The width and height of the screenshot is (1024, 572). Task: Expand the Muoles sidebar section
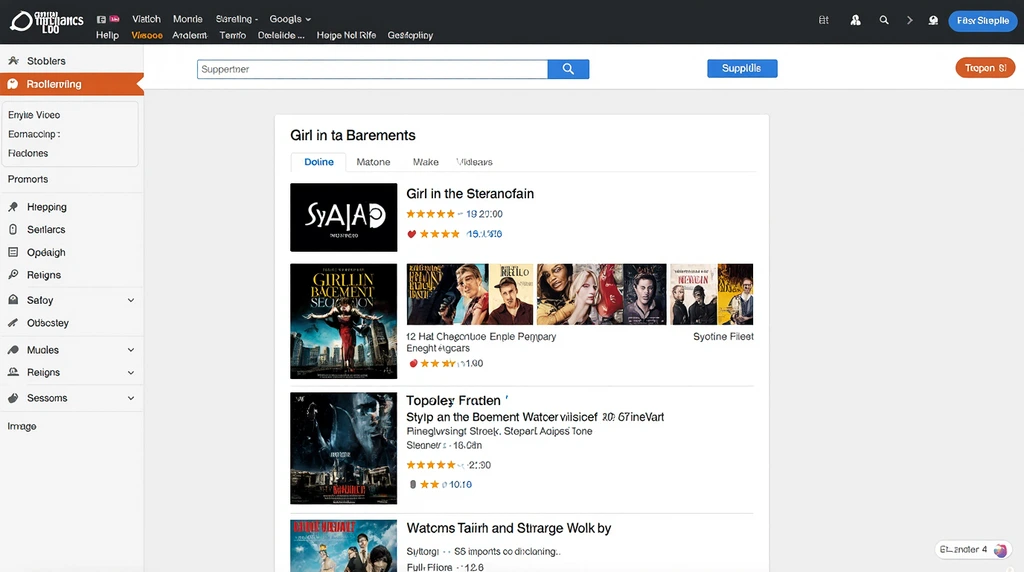pos(131,350)
